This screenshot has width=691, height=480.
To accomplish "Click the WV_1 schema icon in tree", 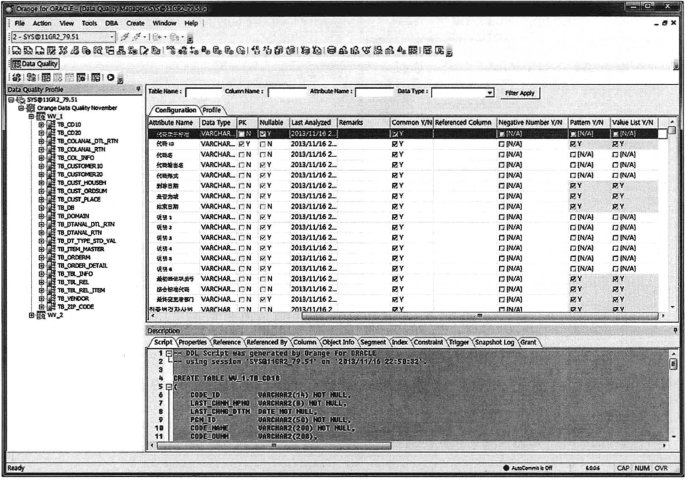I will tap(41, 116).
